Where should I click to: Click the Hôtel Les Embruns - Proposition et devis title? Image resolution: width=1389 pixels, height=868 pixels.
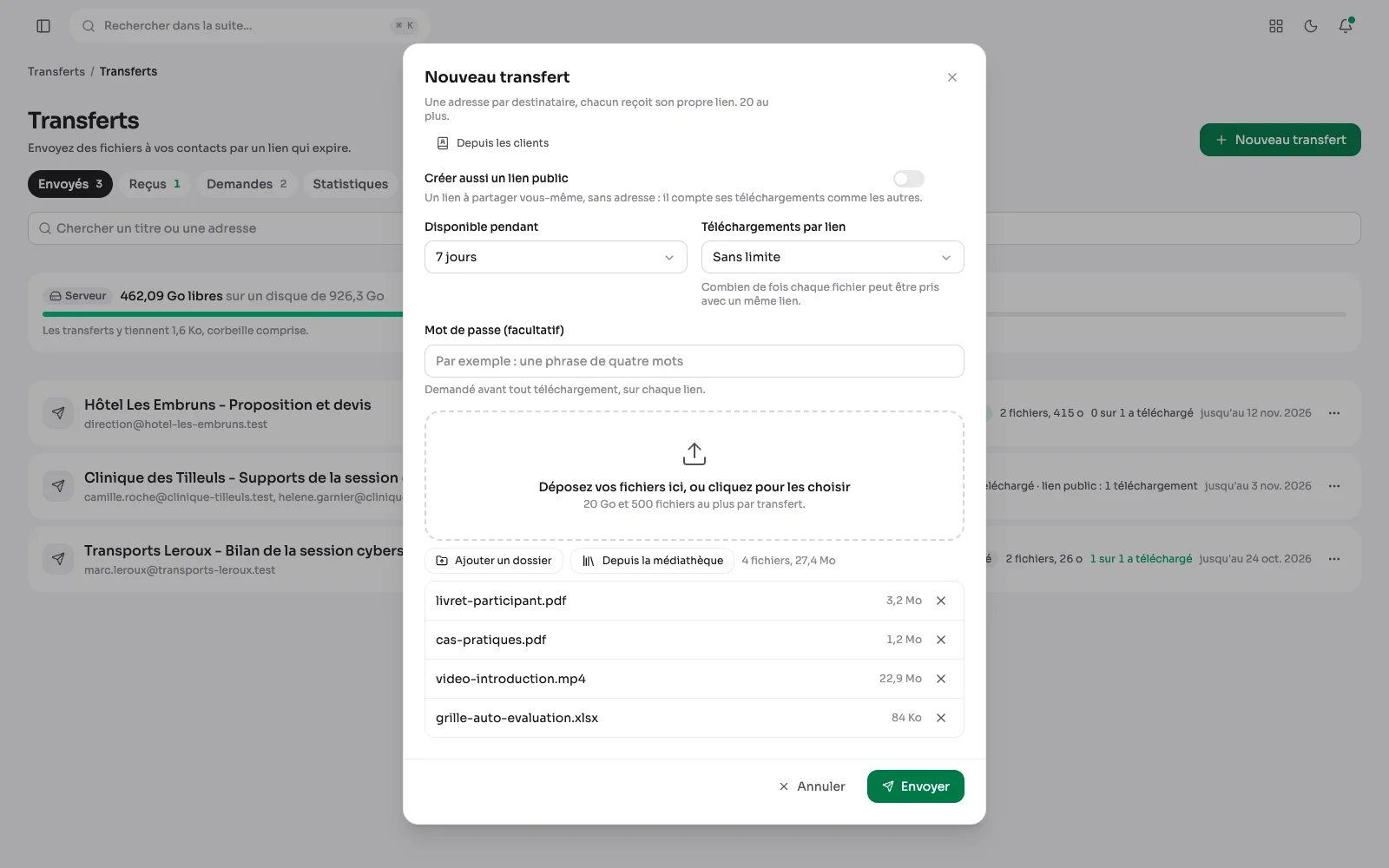227,404
